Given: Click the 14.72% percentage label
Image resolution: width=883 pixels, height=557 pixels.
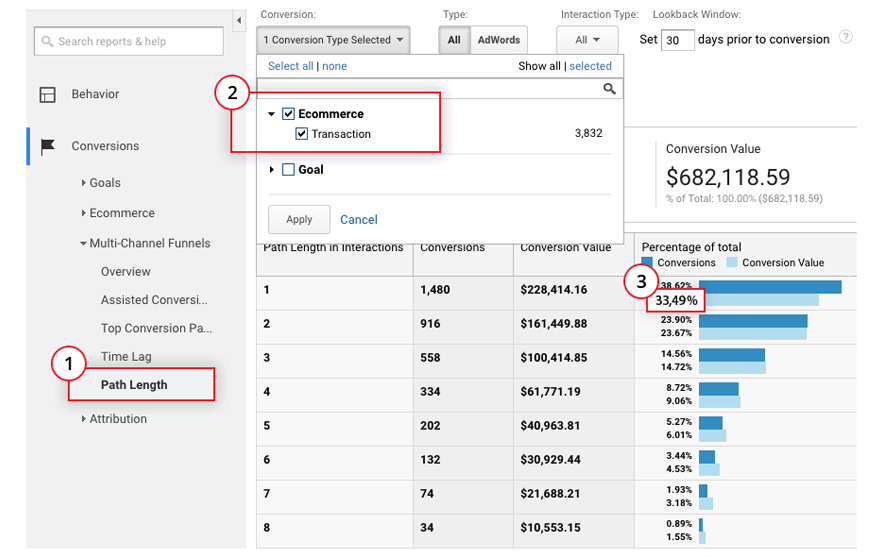Looking at the screenshot, I should pyautogui.click(x=676, y=367).
